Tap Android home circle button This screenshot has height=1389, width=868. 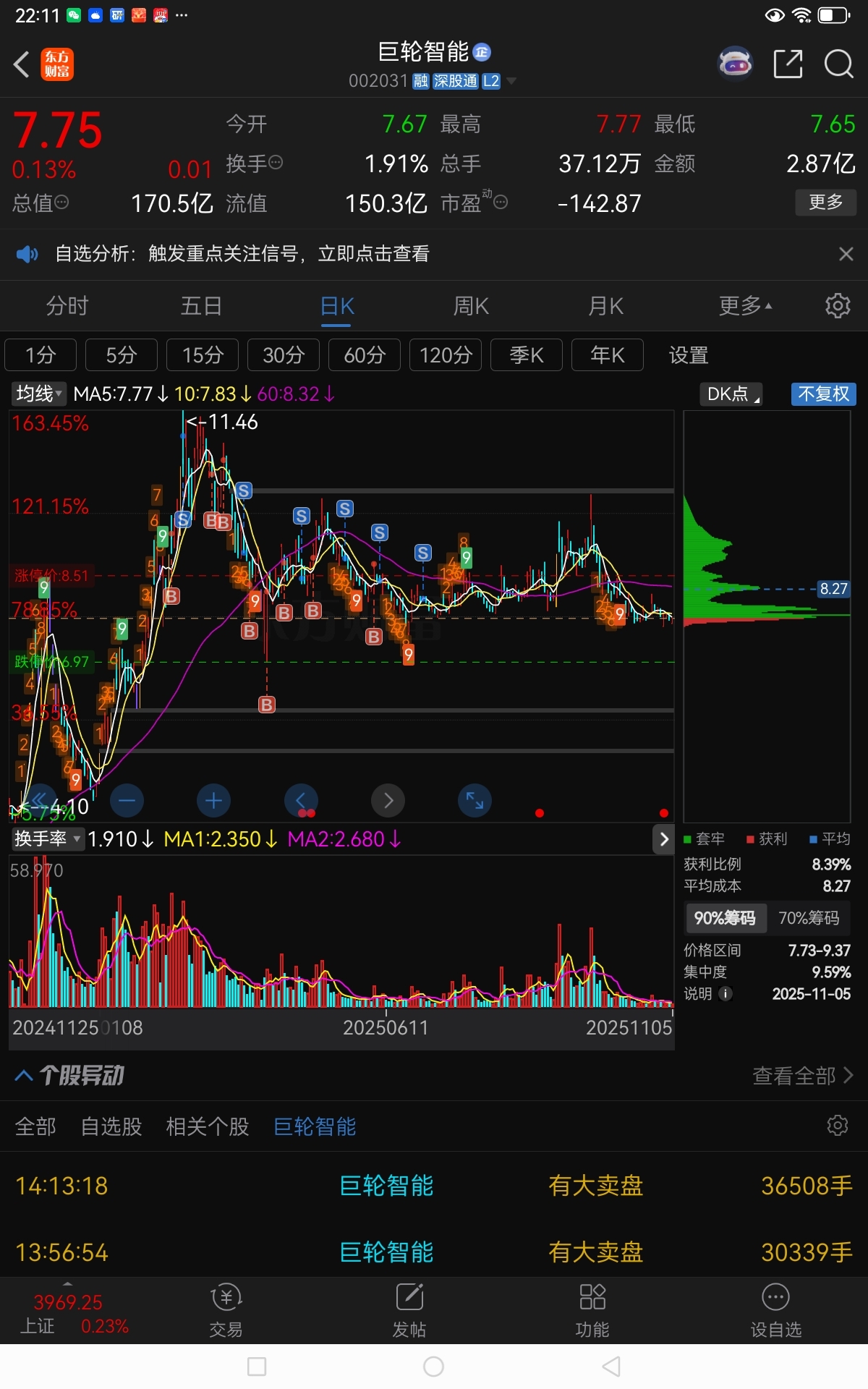click(433, 1367)
